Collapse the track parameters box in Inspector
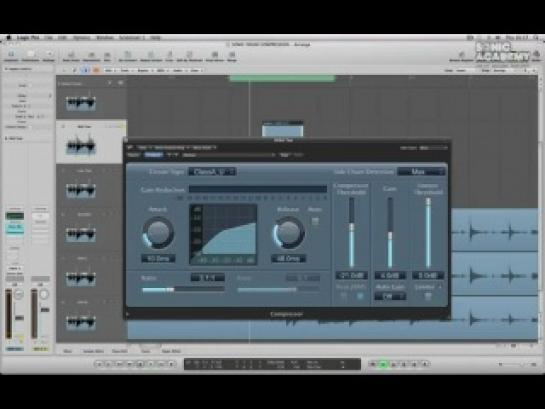 (x=6, y=138)
